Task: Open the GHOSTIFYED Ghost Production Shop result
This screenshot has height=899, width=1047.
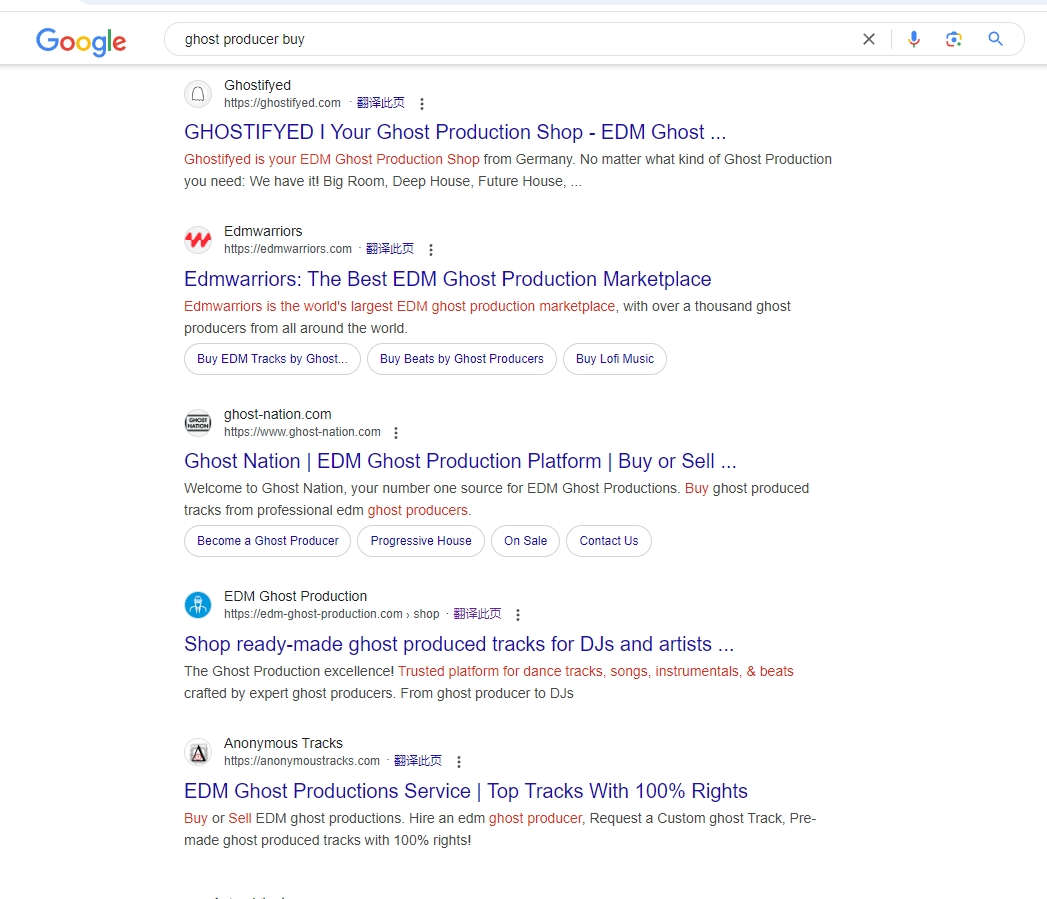Action: click(455, 132)
